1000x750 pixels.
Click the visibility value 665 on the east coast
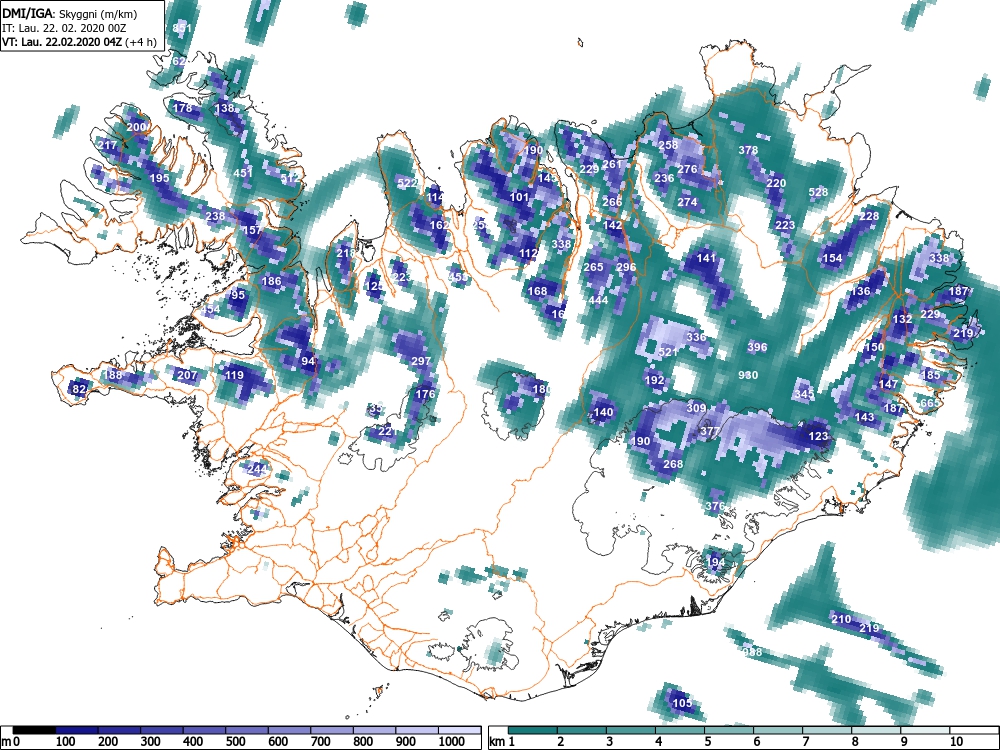point(930,403)
